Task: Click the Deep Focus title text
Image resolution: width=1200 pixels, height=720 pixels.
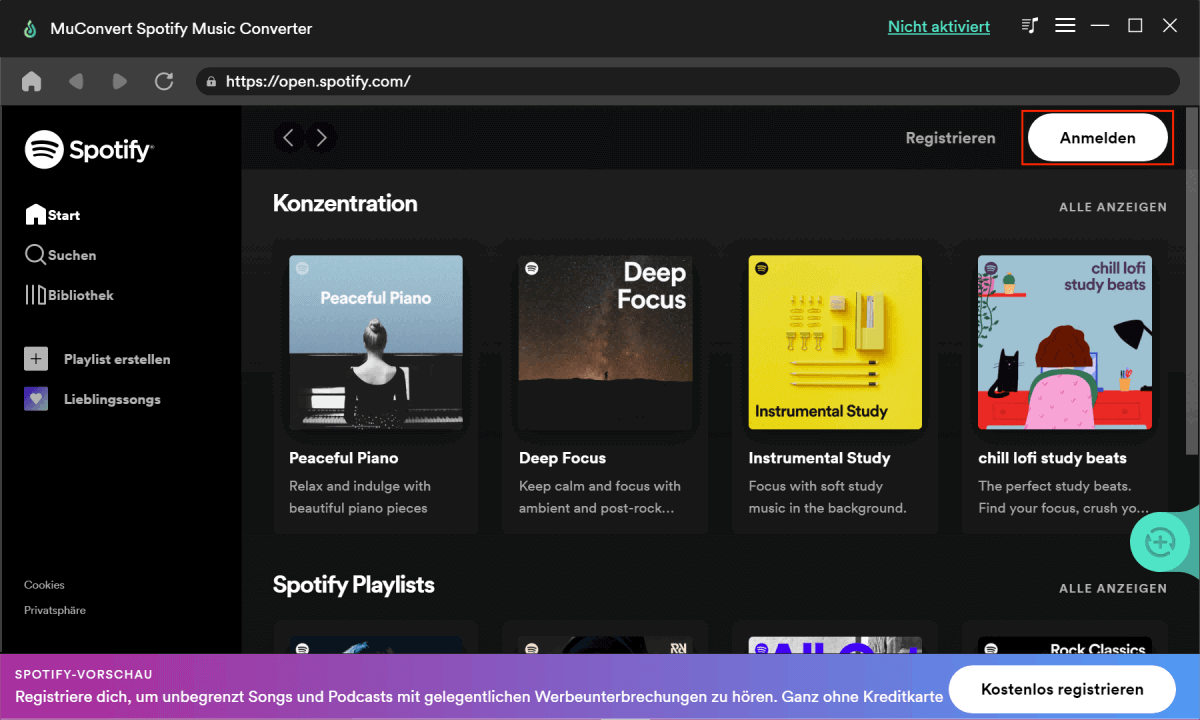Action: (562, 458)
